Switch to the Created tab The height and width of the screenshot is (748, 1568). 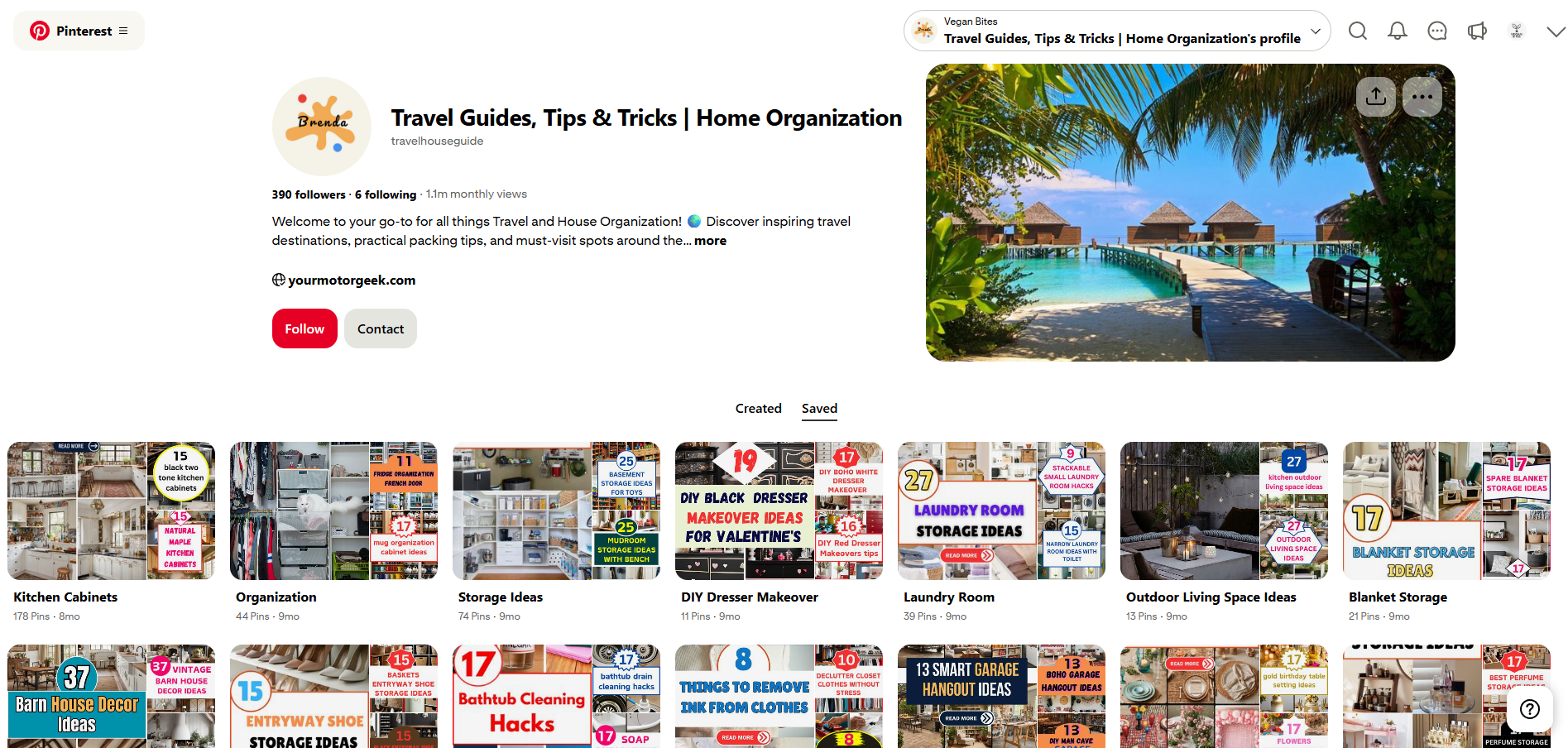[758, 409]
